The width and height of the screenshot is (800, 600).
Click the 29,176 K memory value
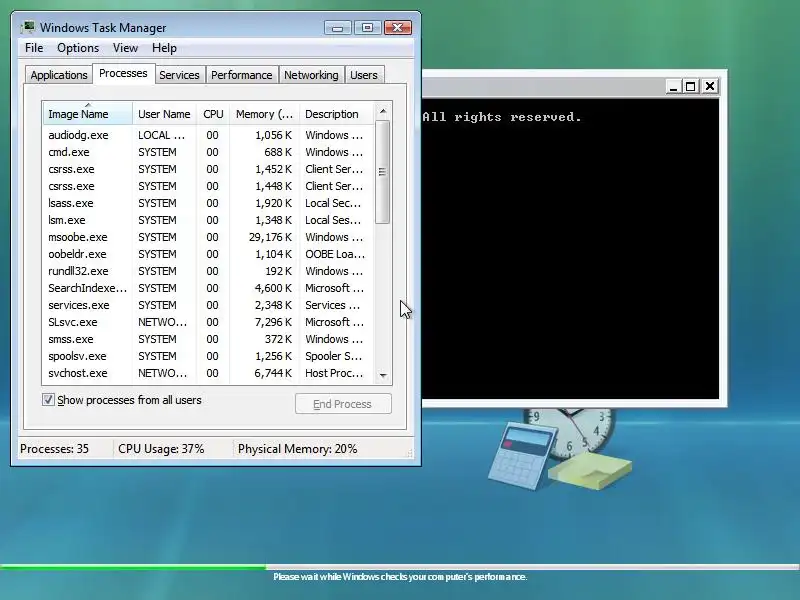(x=270, y=237)
